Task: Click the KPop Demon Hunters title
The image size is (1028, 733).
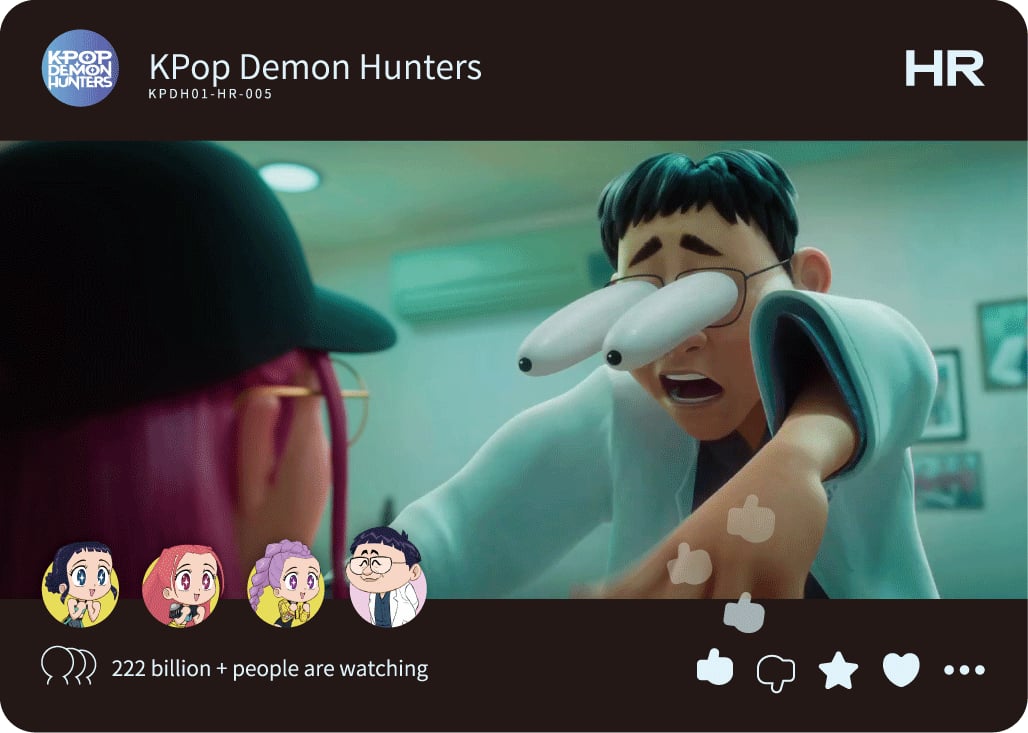Action: (315, 67)
